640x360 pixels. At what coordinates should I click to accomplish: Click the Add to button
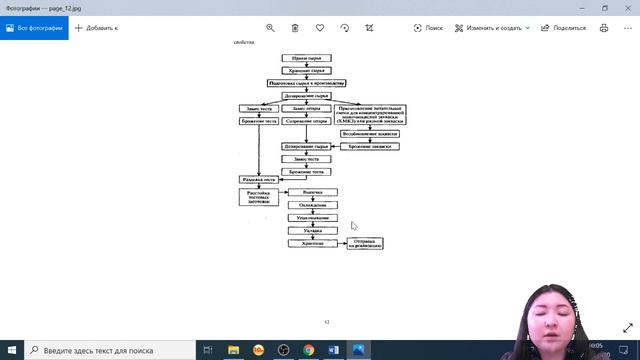[x=96, y=28]
